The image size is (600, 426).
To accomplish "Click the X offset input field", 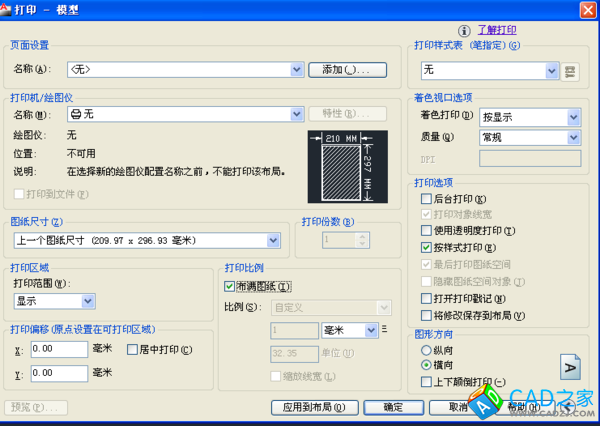I will (x=59, y=349).
